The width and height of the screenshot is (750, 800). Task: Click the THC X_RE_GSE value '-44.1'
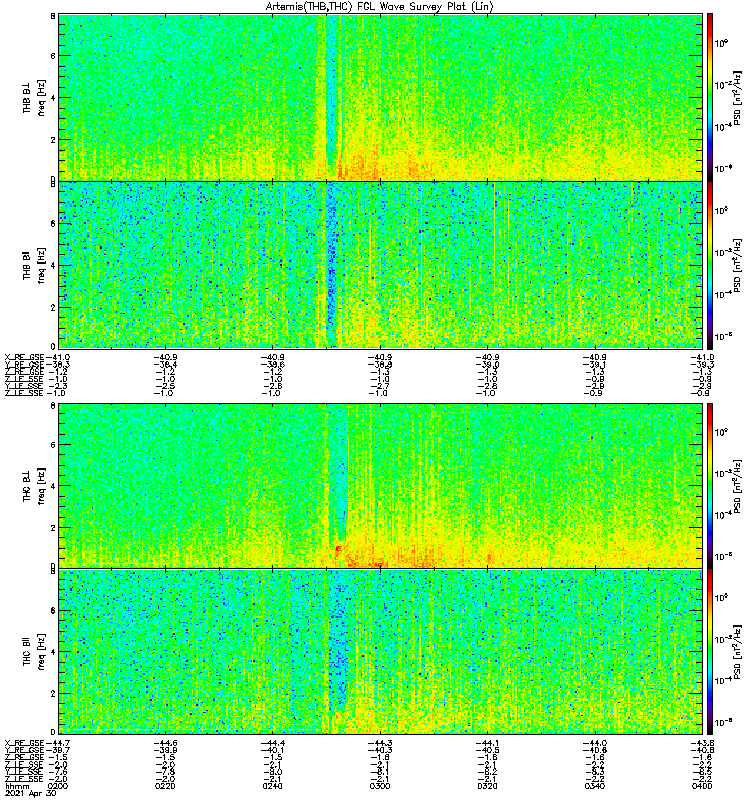(487, 743)
